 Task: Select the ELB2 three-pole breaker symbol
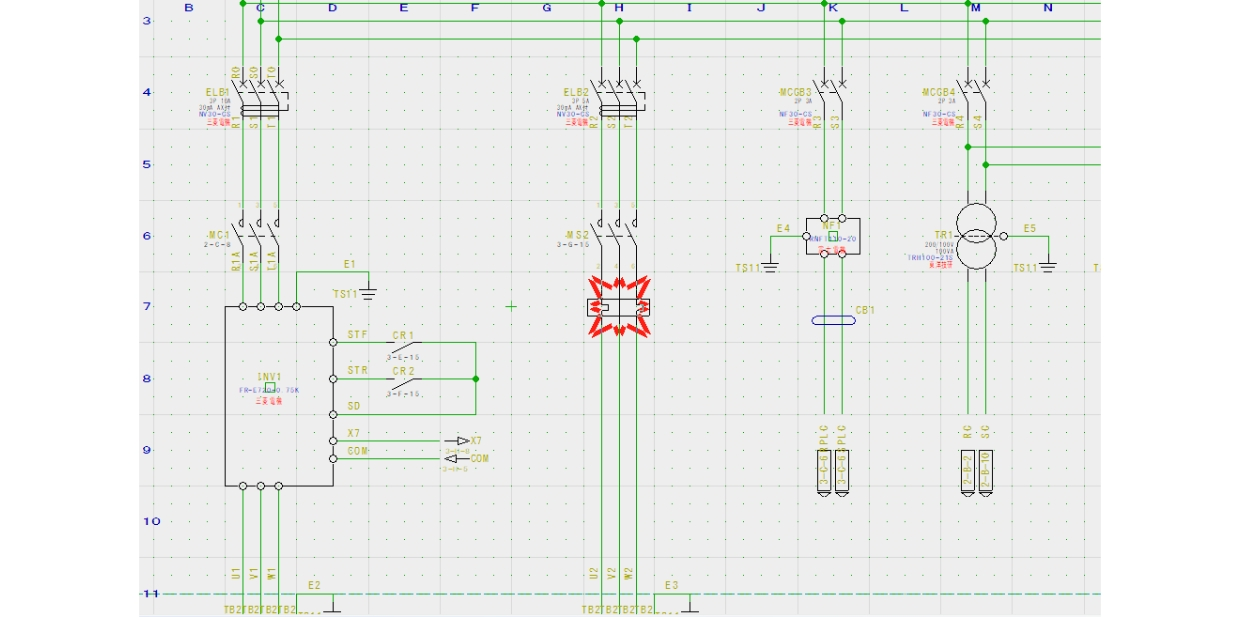pos(620,94)
